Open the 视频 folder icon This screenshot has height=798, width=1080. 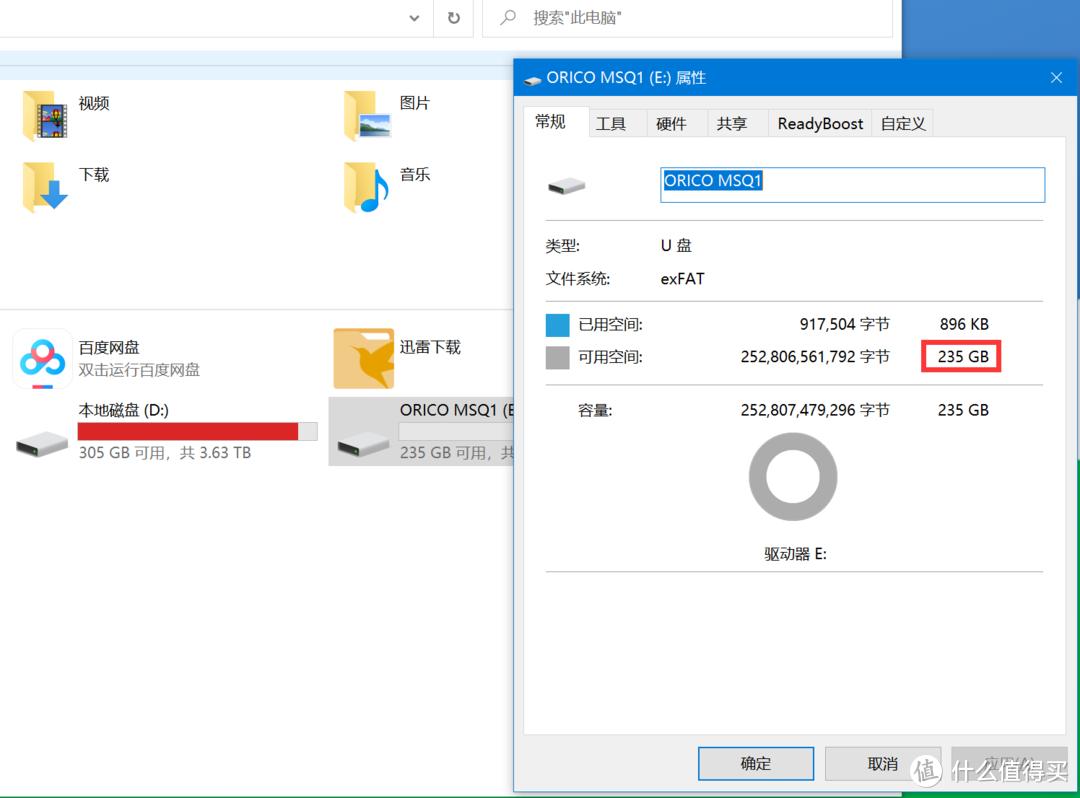[45, 116]
